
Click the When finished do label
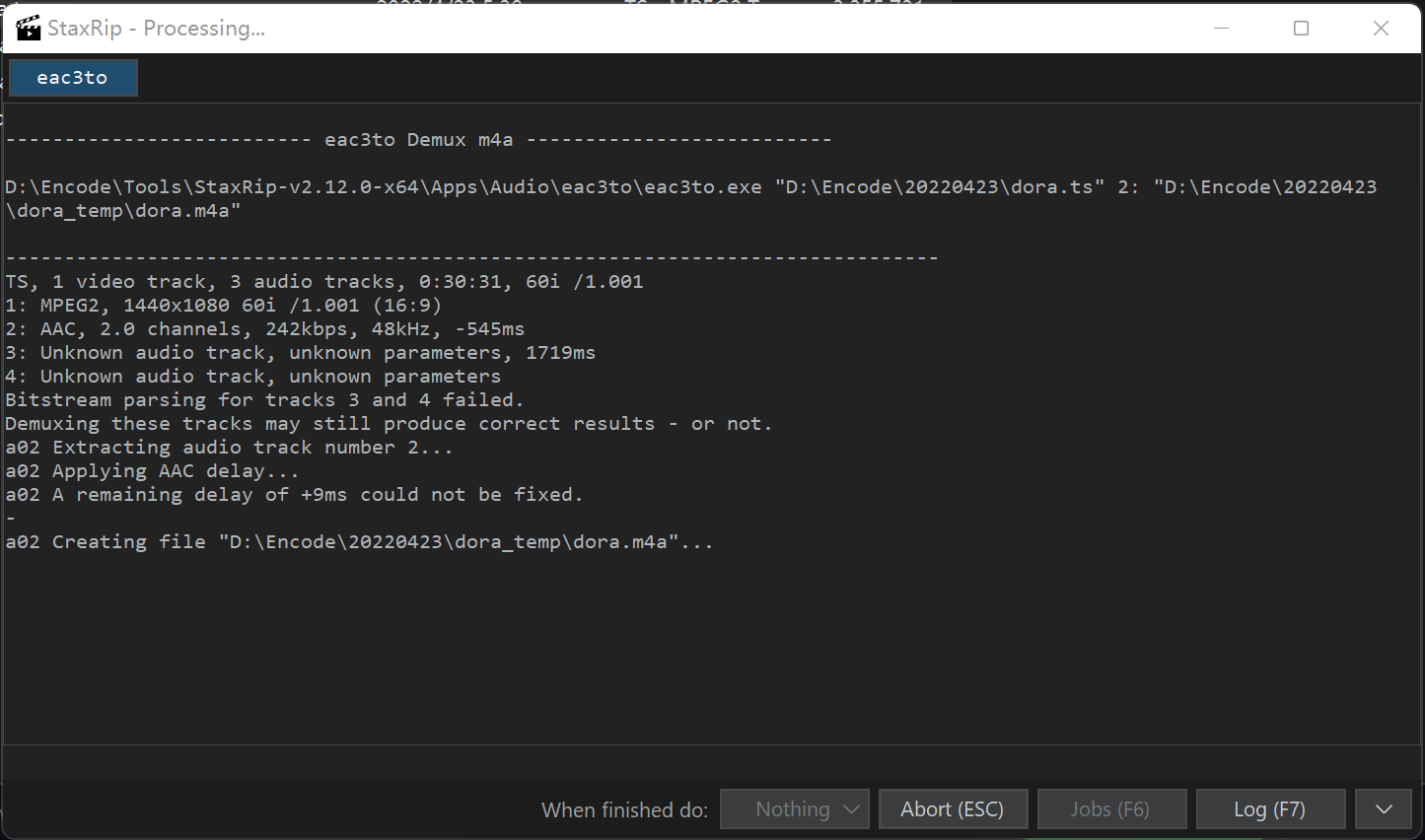coord(623,808)
